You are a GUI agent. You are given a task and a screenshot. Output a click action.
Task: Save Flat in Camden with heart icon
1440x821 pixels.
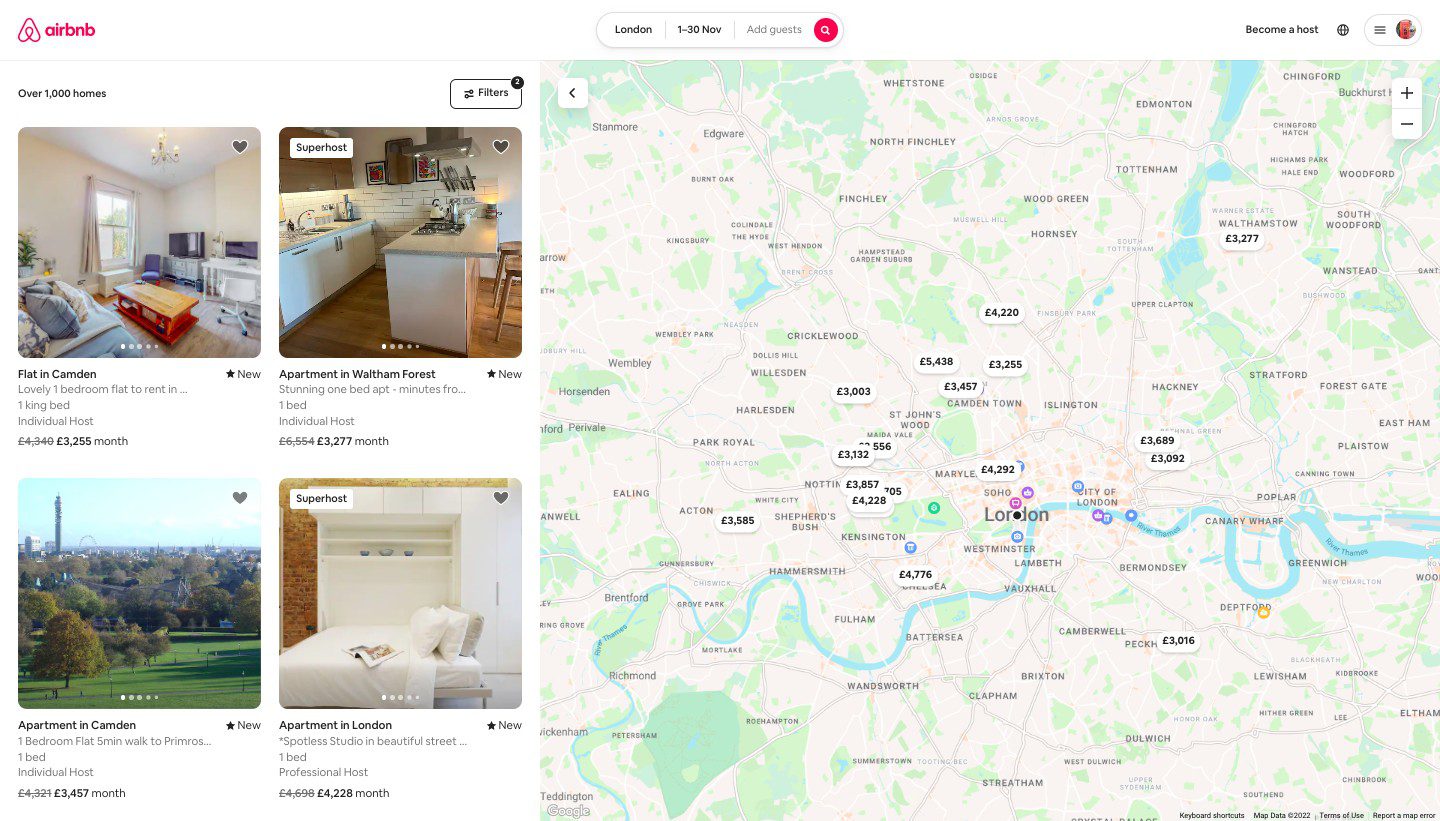[240, 147]
